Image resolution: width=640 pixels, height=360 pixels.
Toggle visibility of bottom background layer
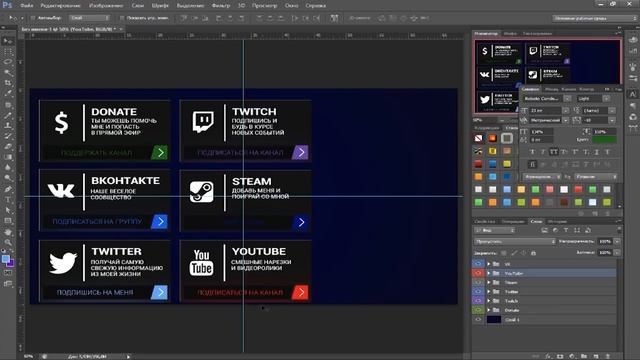click(478, 320)
